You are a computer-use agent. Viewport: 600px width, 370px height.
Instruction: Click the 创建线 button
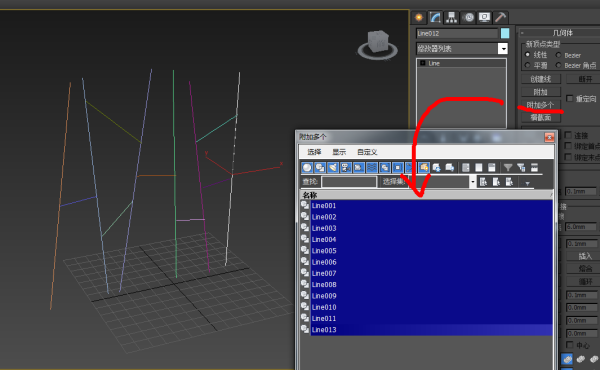point(541,79)
